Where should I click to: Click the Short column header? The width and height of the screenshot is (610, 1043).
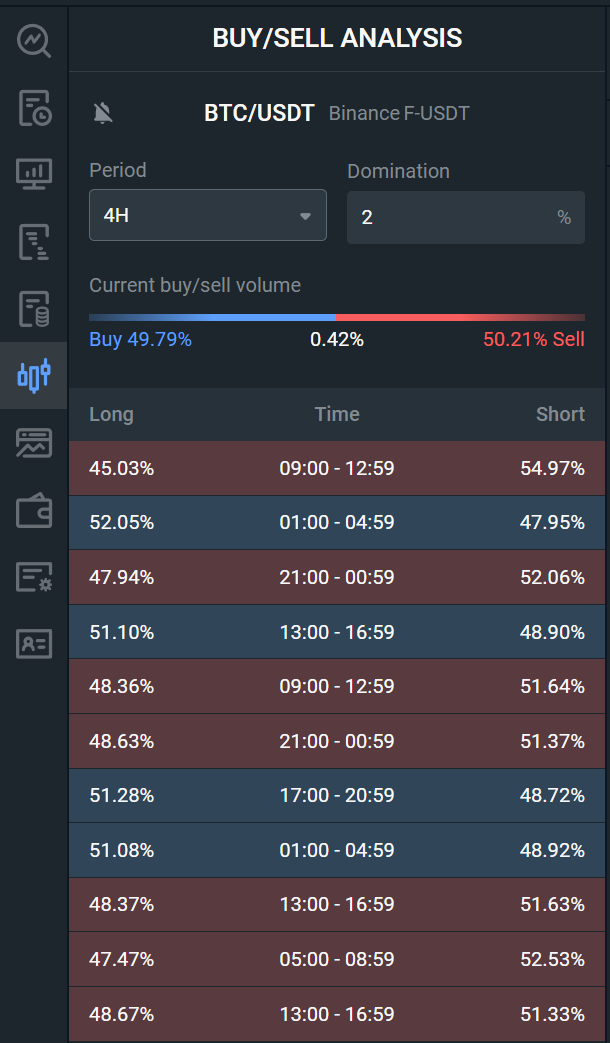coord(560,414)
